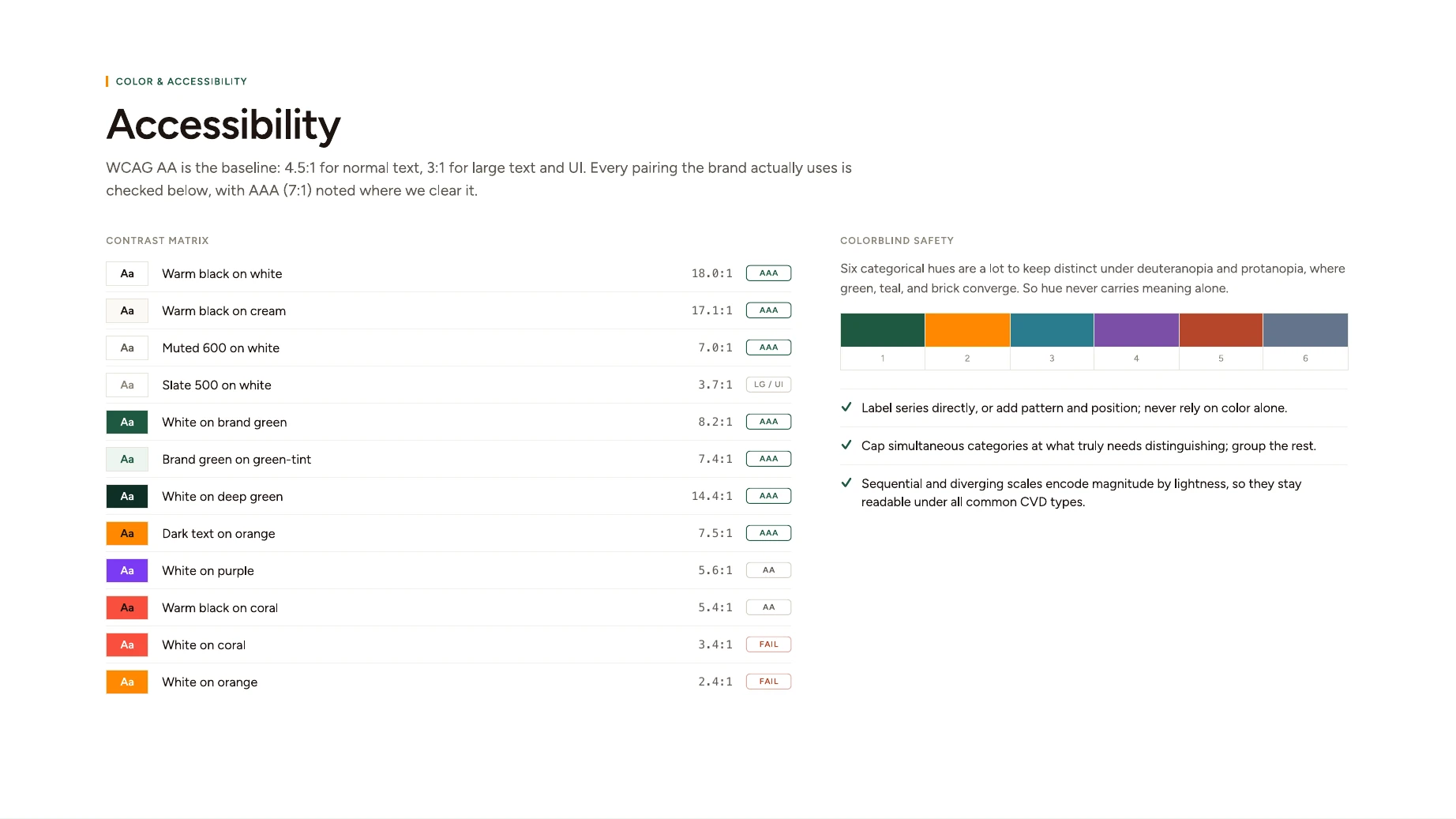Screen dimensions: 1456x819
Task: Click the 14.4:1 contrast ratio value
Action: [x=712, y=496]
